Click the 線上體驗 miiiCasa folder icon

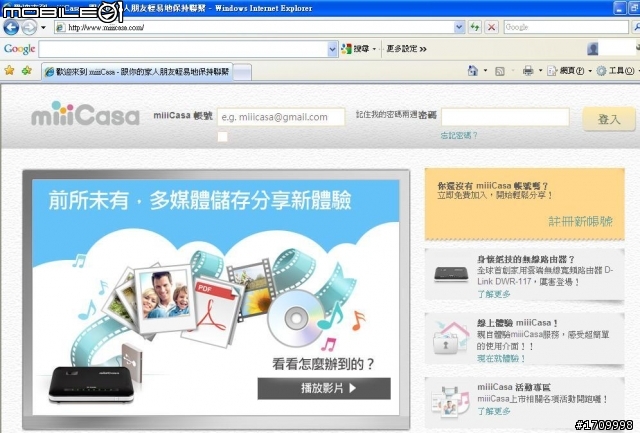tap(452, 338)
